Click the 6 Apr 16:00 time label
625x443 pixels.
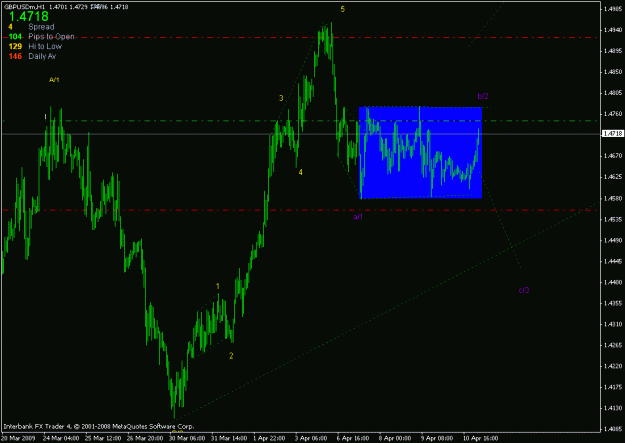pyautogui.click(x=353, y=438)
